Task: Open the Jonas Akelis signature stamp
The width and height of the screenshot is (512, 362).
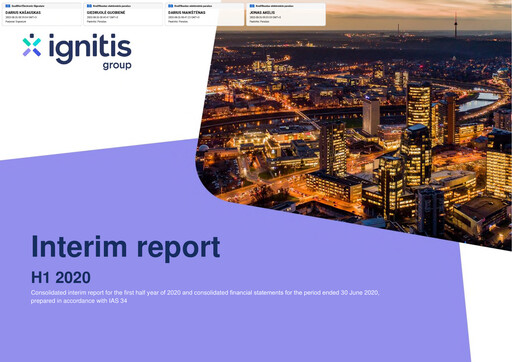Action: click(x=286, y=14)
